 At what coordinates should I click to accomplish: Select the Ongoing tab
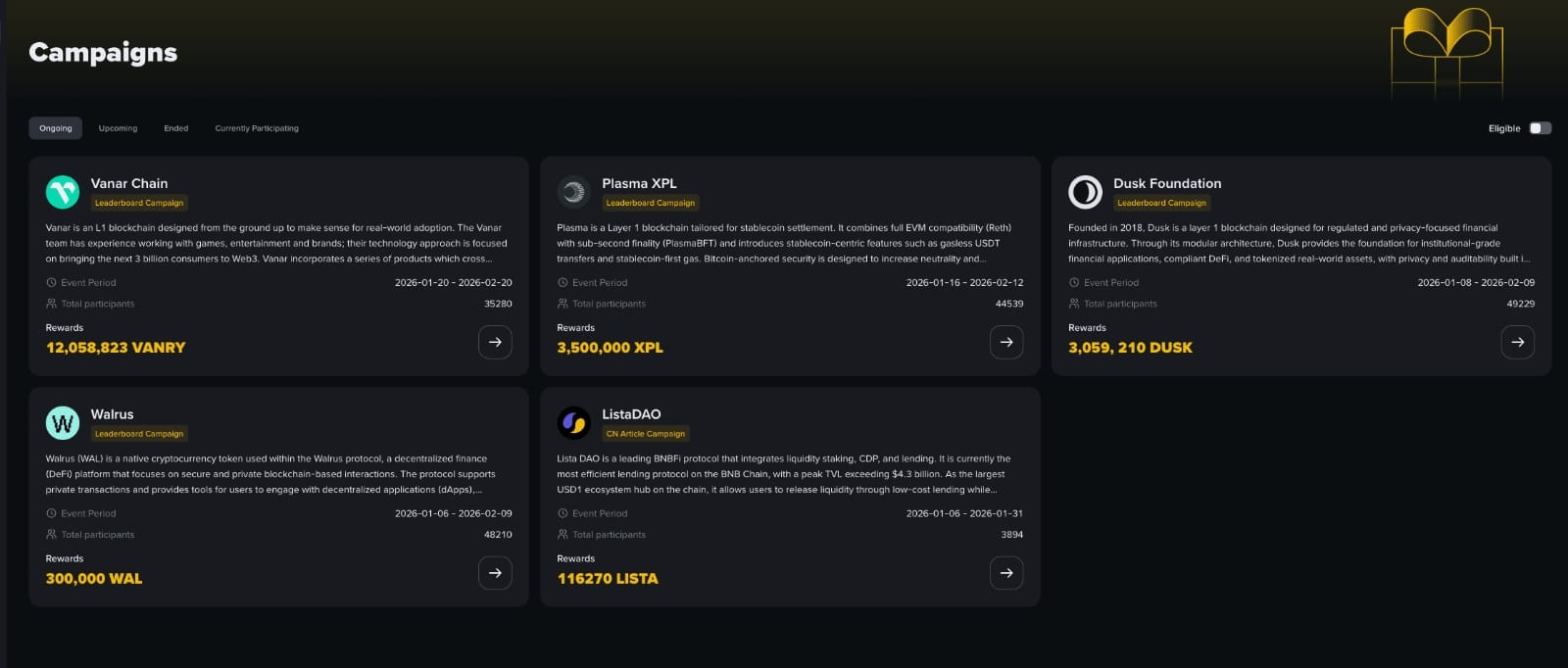pyautogui.click(x=56, y=128)
